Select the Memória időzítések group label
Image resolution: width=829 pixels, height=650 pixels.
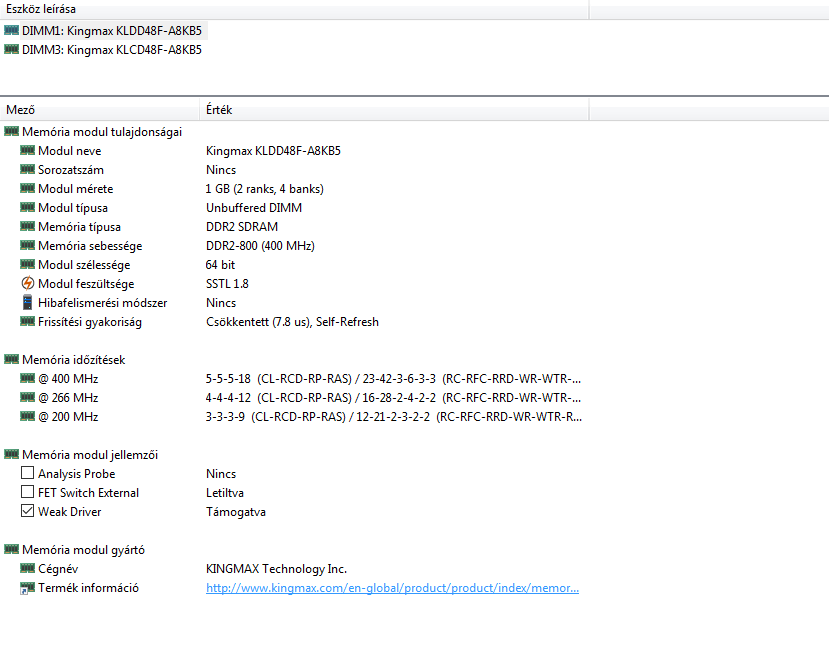click(x=73, y=360)
